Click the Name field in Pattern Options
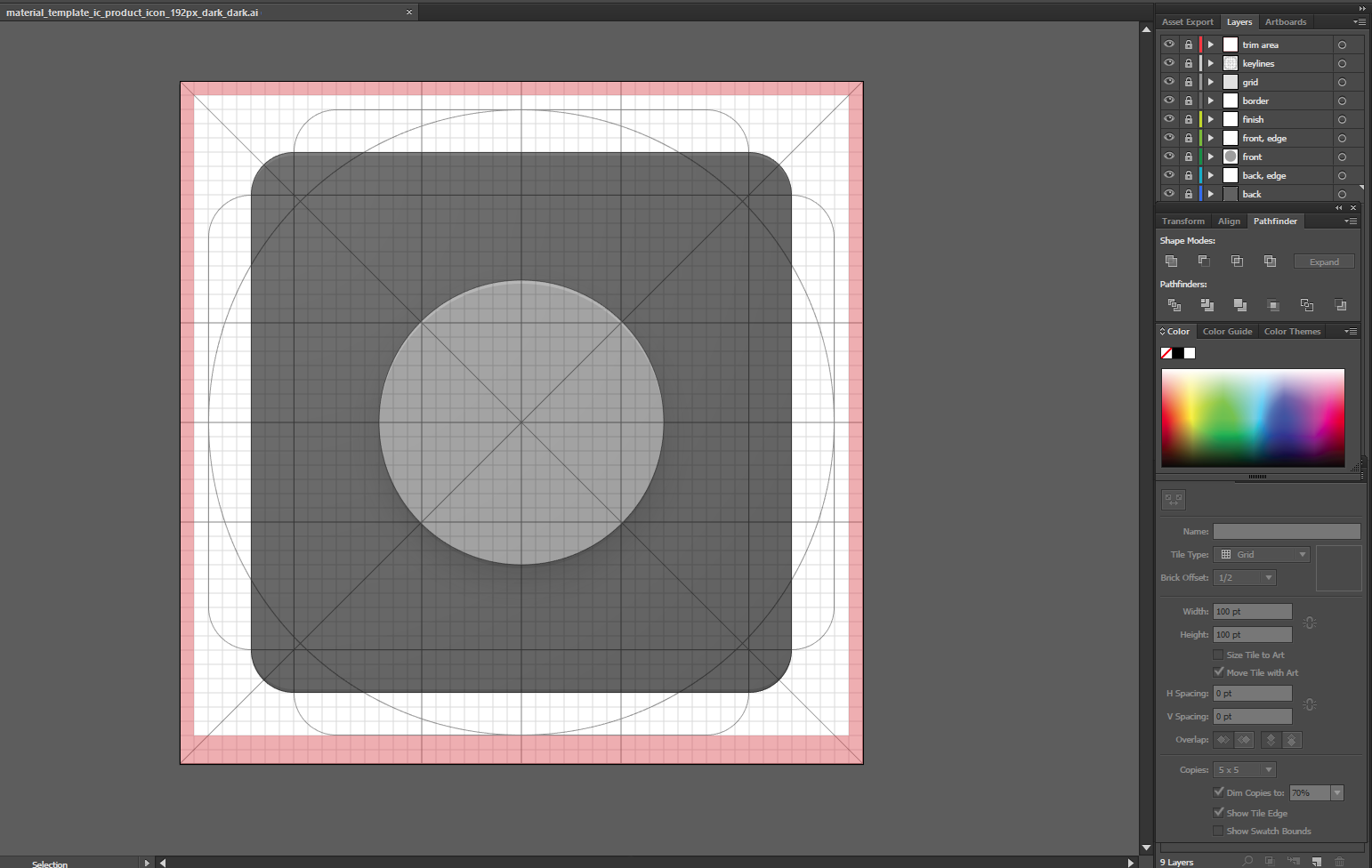This screenshot has height=868, width=1372. tap(1287, 531)
